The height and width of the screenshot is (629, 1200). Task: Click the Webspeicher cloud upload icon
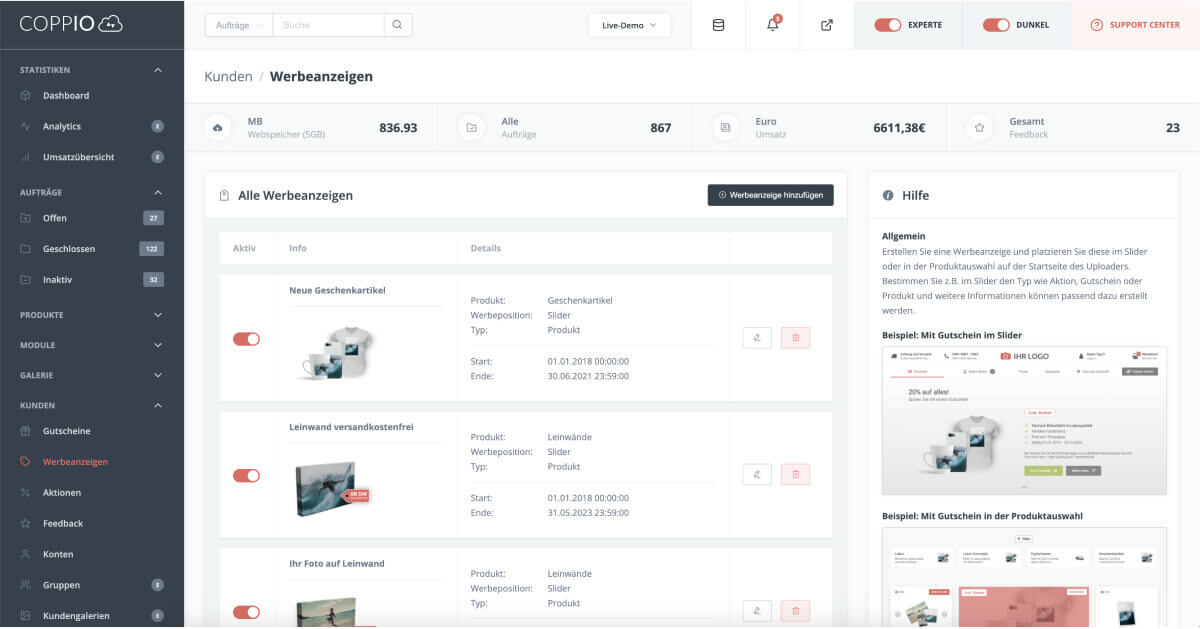click(219, 128)
